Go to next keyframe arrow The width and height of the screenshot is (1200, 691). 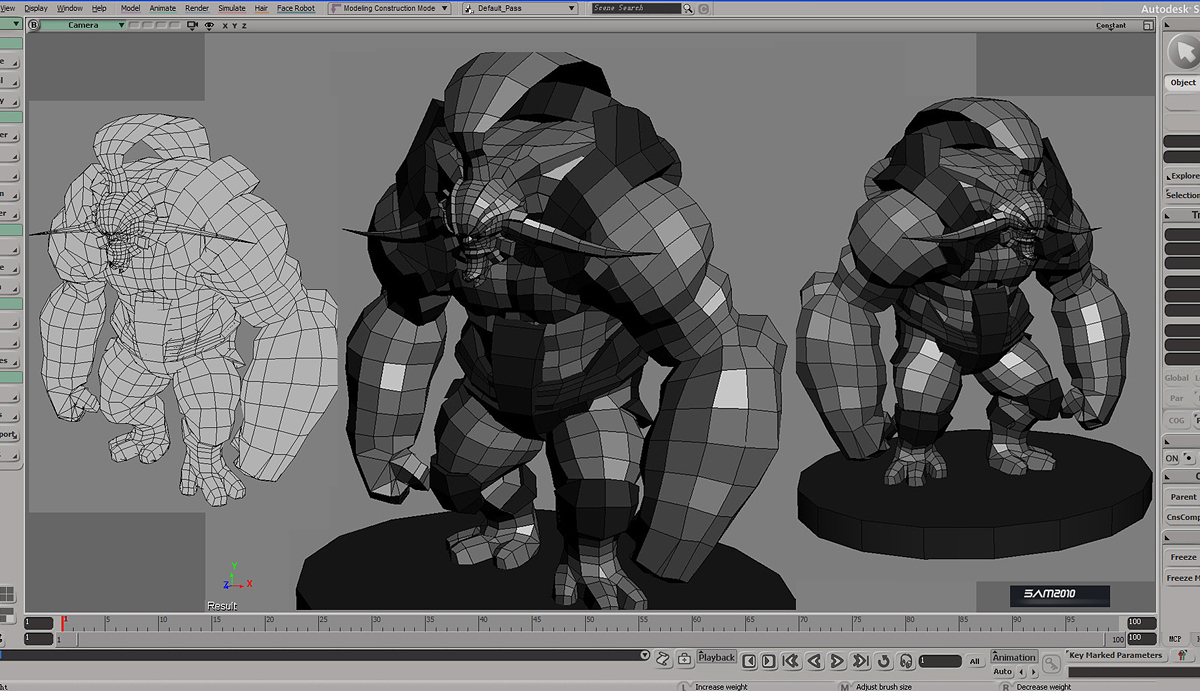coord(1032,672)
